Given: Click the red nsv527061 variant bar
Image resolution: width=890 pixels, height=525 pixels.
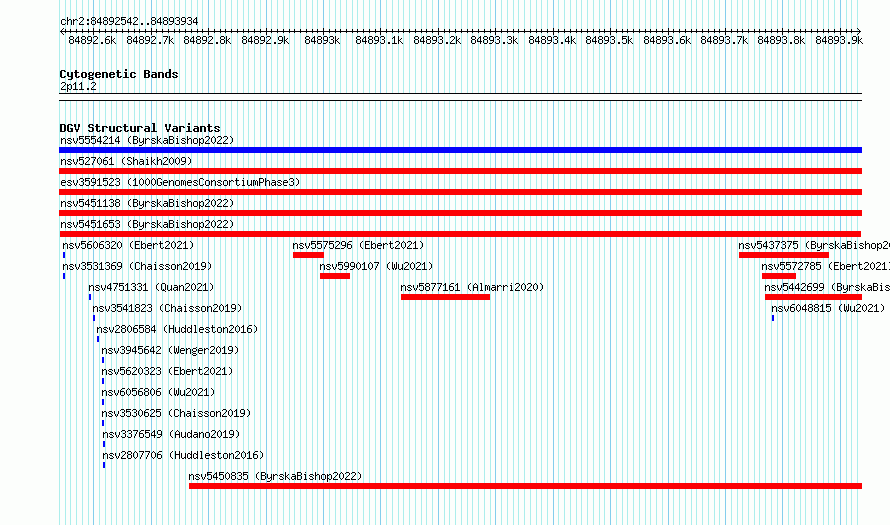Looking at the screenshot, I should click(x=460, y=171).
